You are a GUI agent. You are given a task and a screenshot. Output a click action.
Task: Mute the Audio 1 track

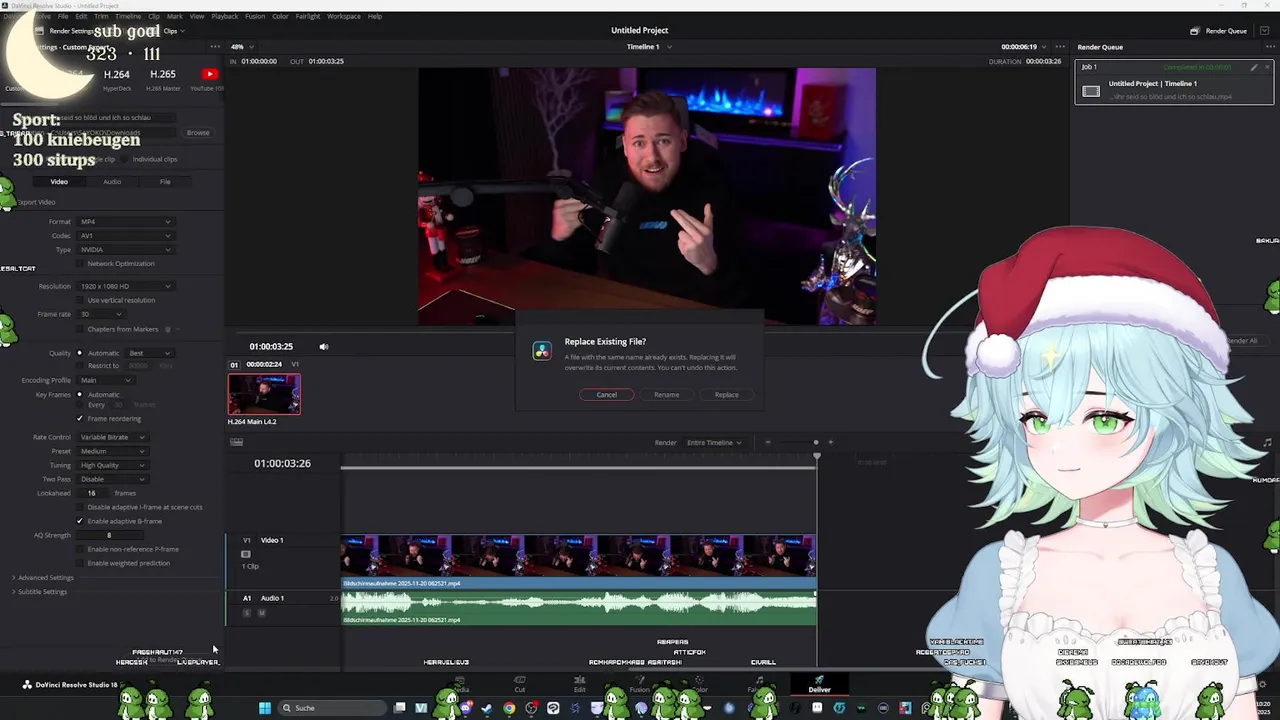tap(262, 613)
